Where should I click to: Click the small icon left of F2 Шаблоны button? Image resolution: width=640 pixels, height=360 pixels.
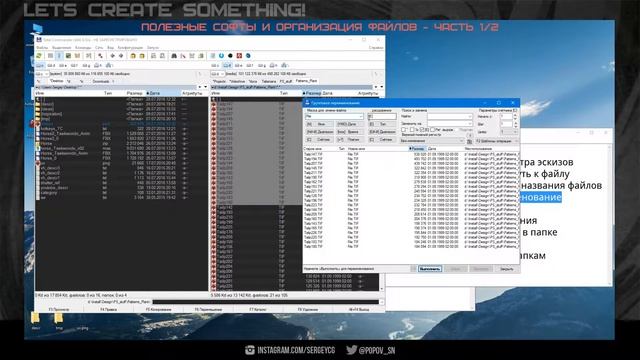coord(470,141)
